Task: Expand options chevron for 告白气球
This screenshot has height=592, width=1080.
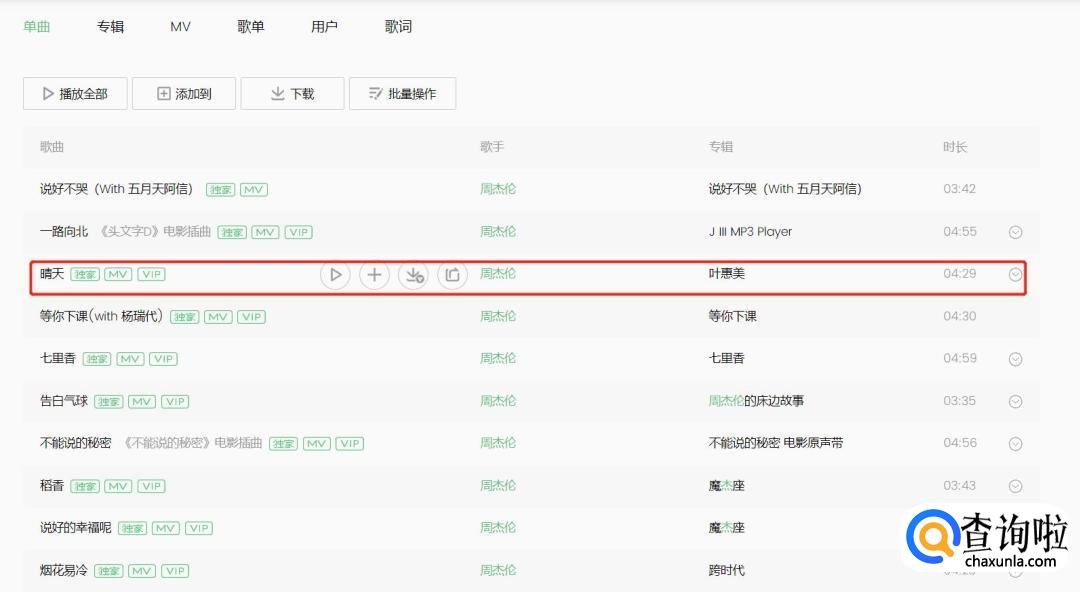Action: tap(1015, 402)
